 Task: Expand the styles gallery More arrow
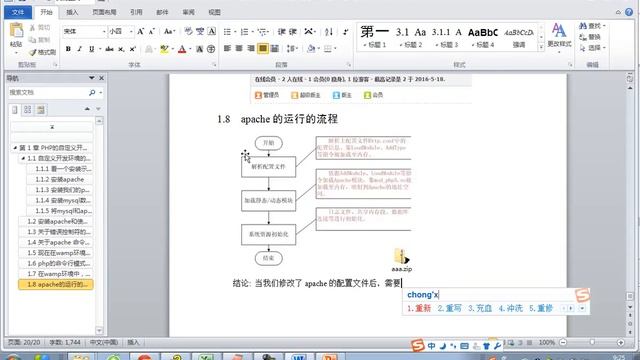pyautogui.click(x=541, y=47)
